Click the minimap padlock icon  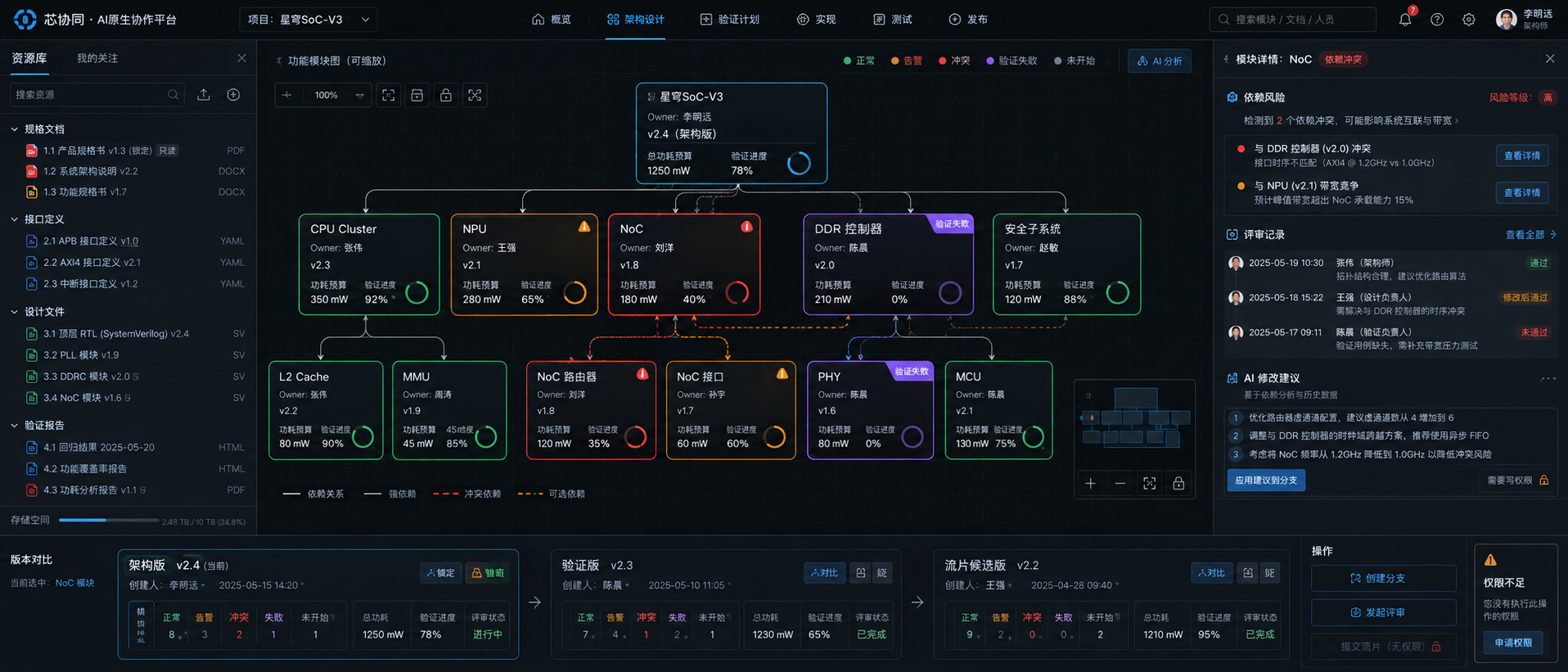1178,484
